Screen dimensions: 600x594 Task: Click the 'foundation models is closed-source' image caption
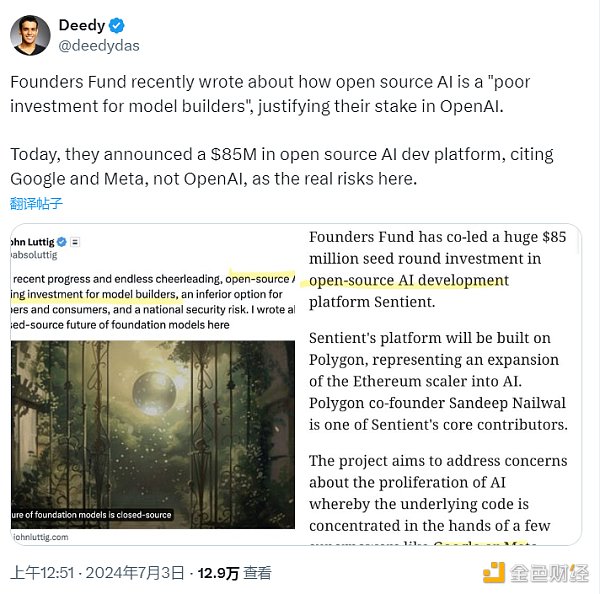click(92, 516)
